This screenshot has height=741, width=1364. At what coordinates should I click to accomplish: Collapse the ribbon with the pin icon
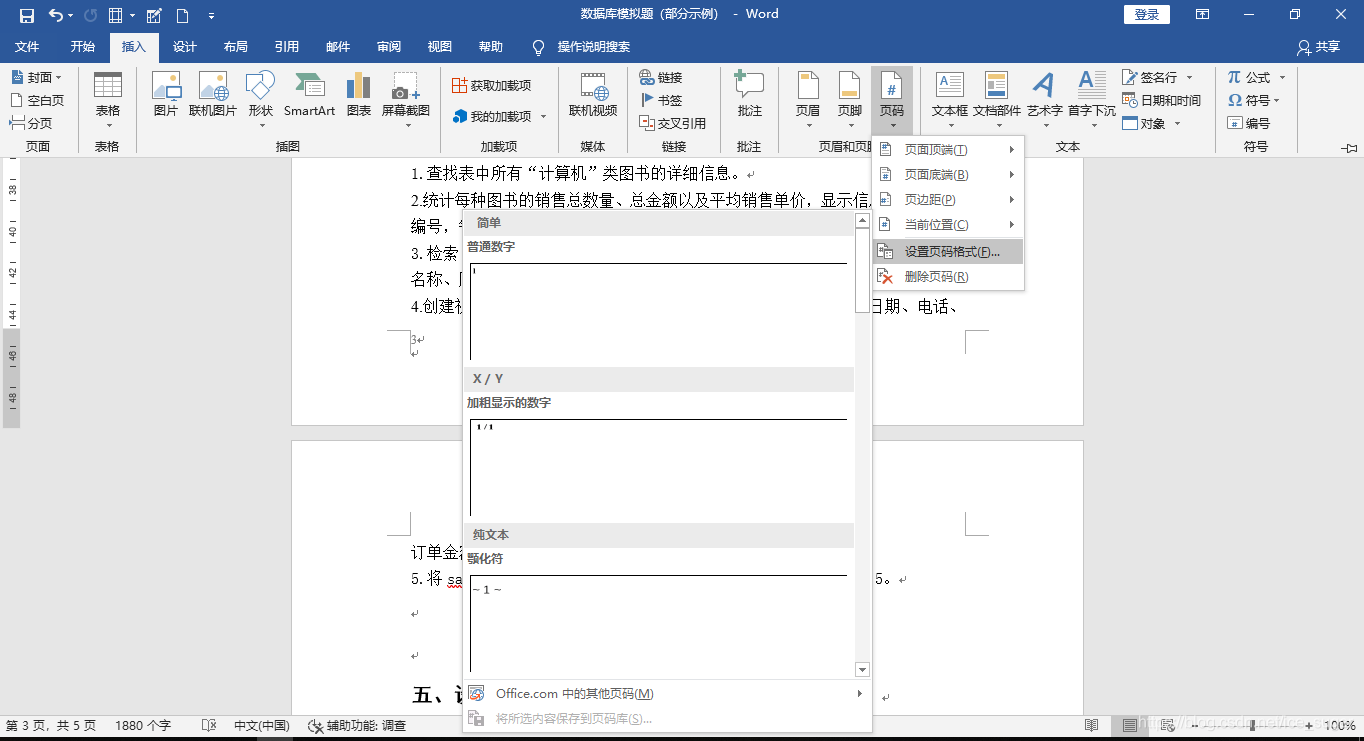tap(1350, 148)
